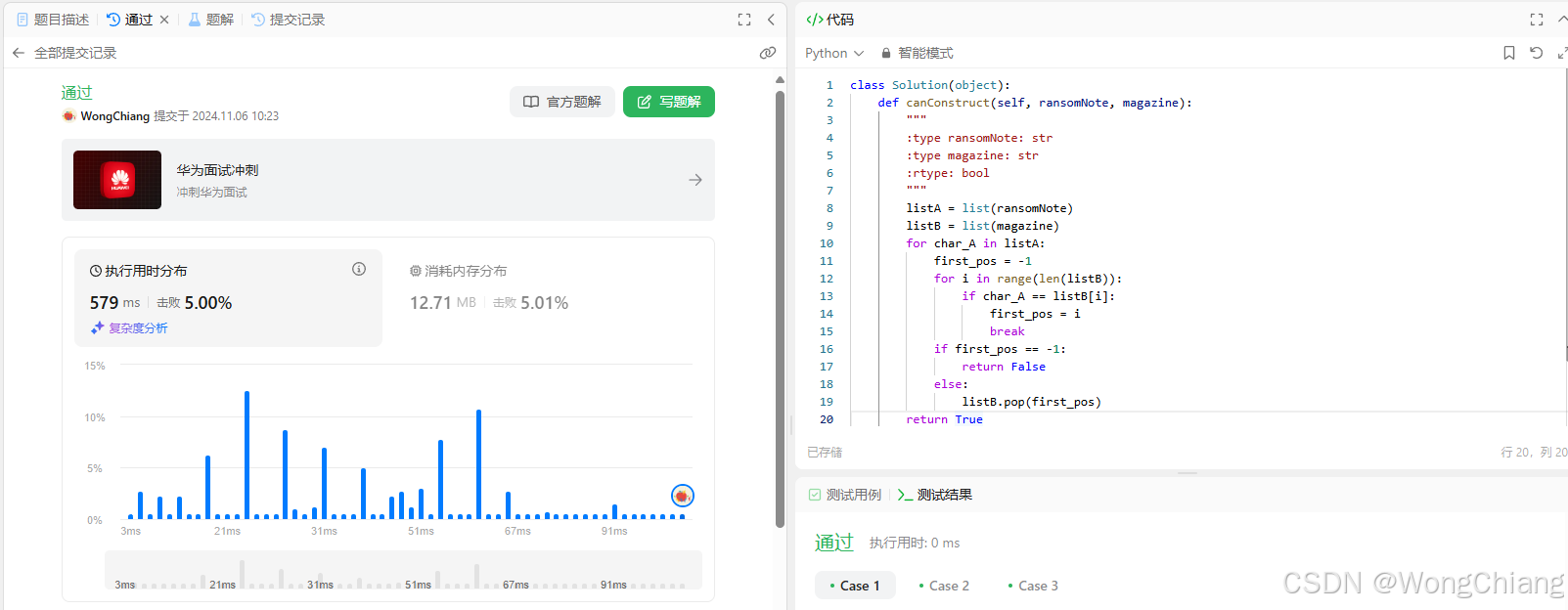Click the arrow on 华为面试冲刺 card
The width and height of the screenshot is (1568, 610).
pos(695,180)
